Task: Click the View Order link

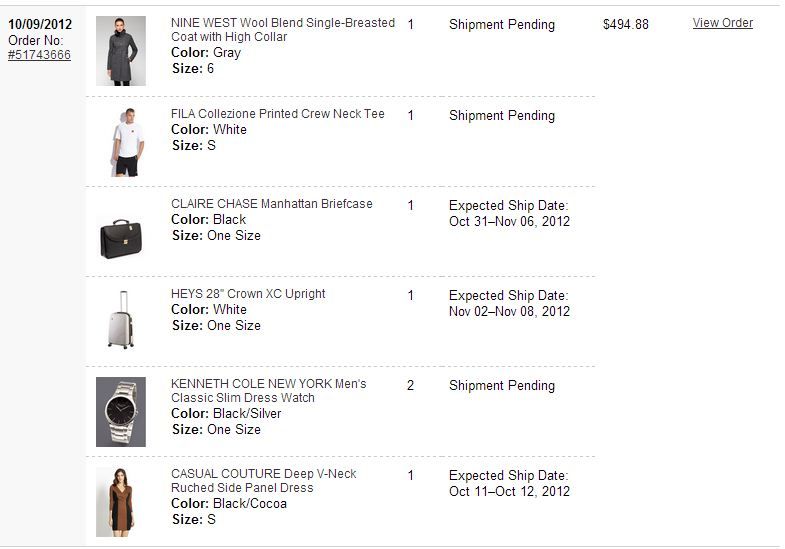Action: pyautogui.click(x=722, y=23)
